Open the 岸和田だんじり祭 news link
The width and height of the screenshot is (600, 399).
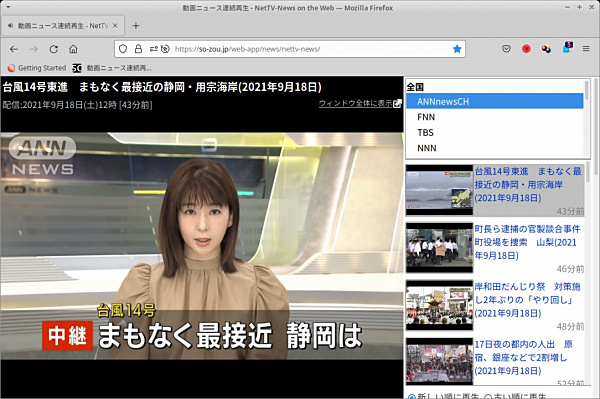[x=528, y=300]
